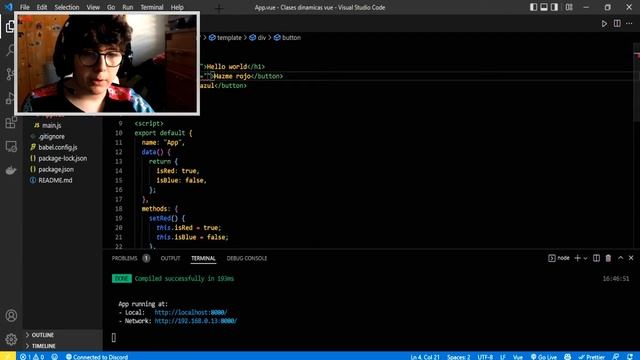Click the Prettier status bar item
This screenshot has height=360, width=640.
point(591,357)
